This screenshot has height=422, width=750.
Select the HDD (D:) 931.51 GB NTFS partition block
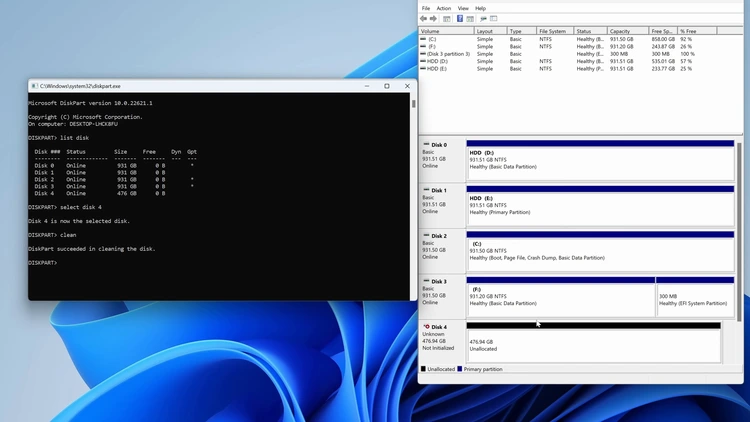[x=600, y=161]
